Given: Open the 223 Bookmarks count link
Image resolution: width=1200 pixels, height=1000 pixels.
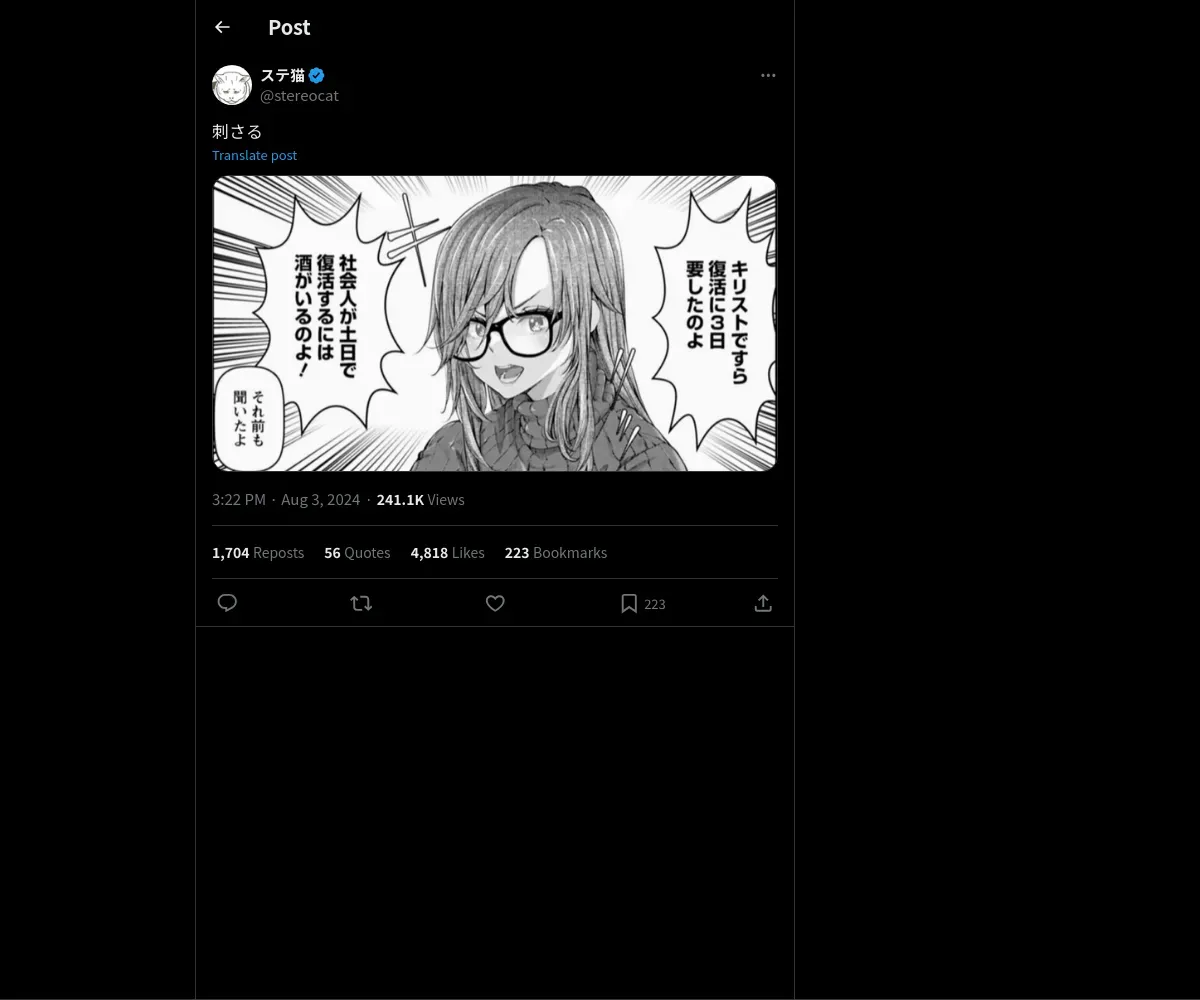Looking at the screenshot, I should coord(555,552).
